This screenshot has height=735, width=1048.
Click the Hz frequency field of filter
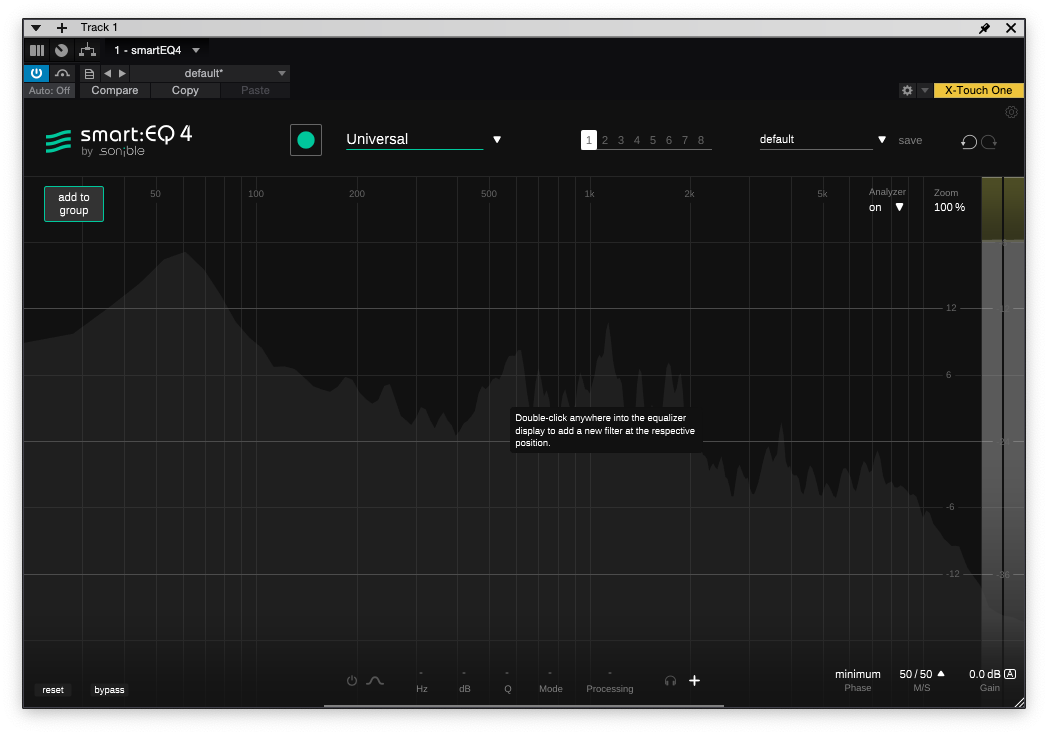[x=422, y=681]
